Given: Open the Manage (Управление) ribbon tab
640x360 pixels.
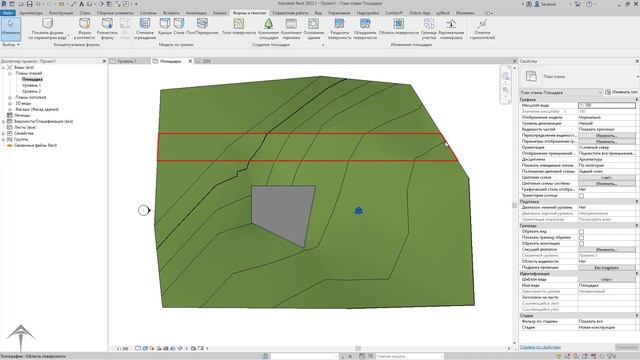Looking at the screenshot, I should coord(339,13).
